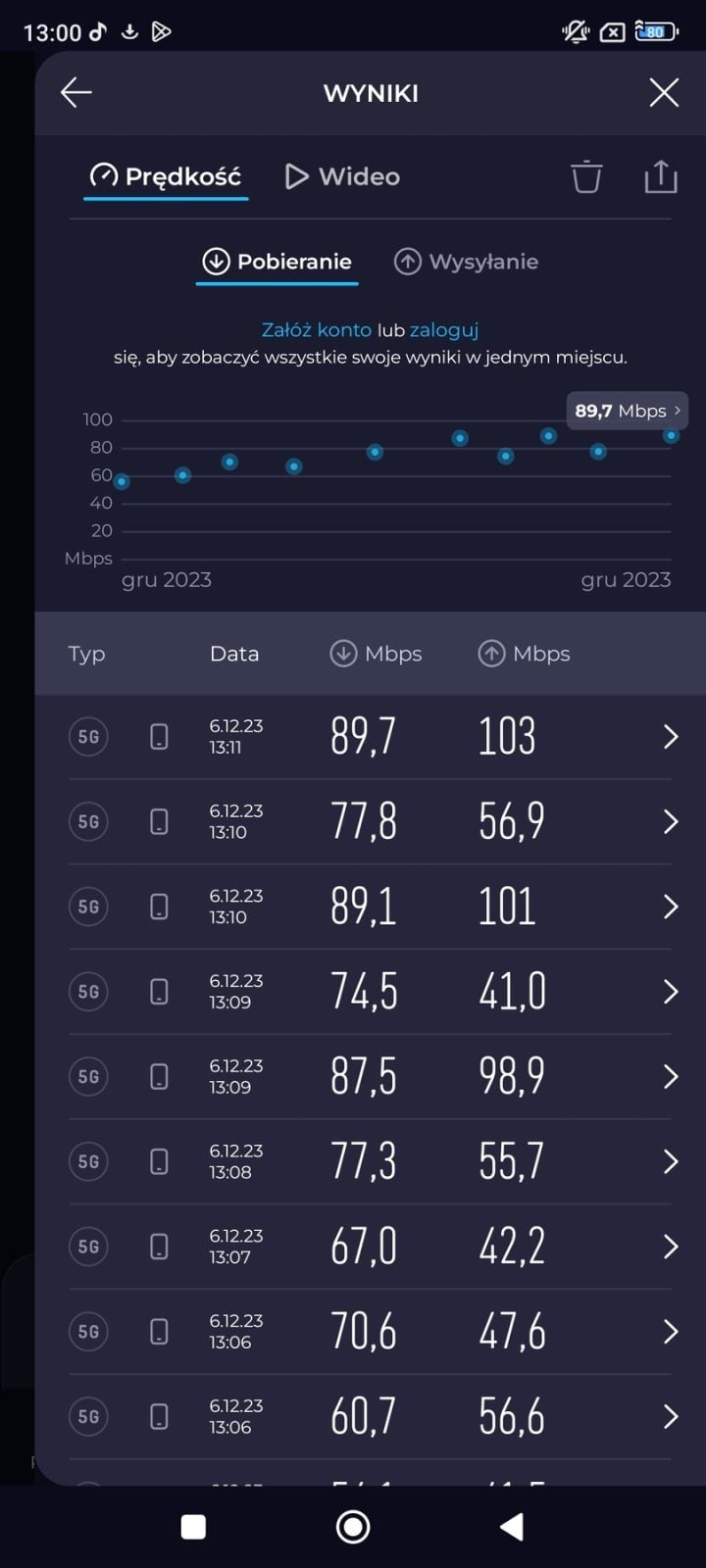
Task: Tap the share results icon
Action: (661, 176)
